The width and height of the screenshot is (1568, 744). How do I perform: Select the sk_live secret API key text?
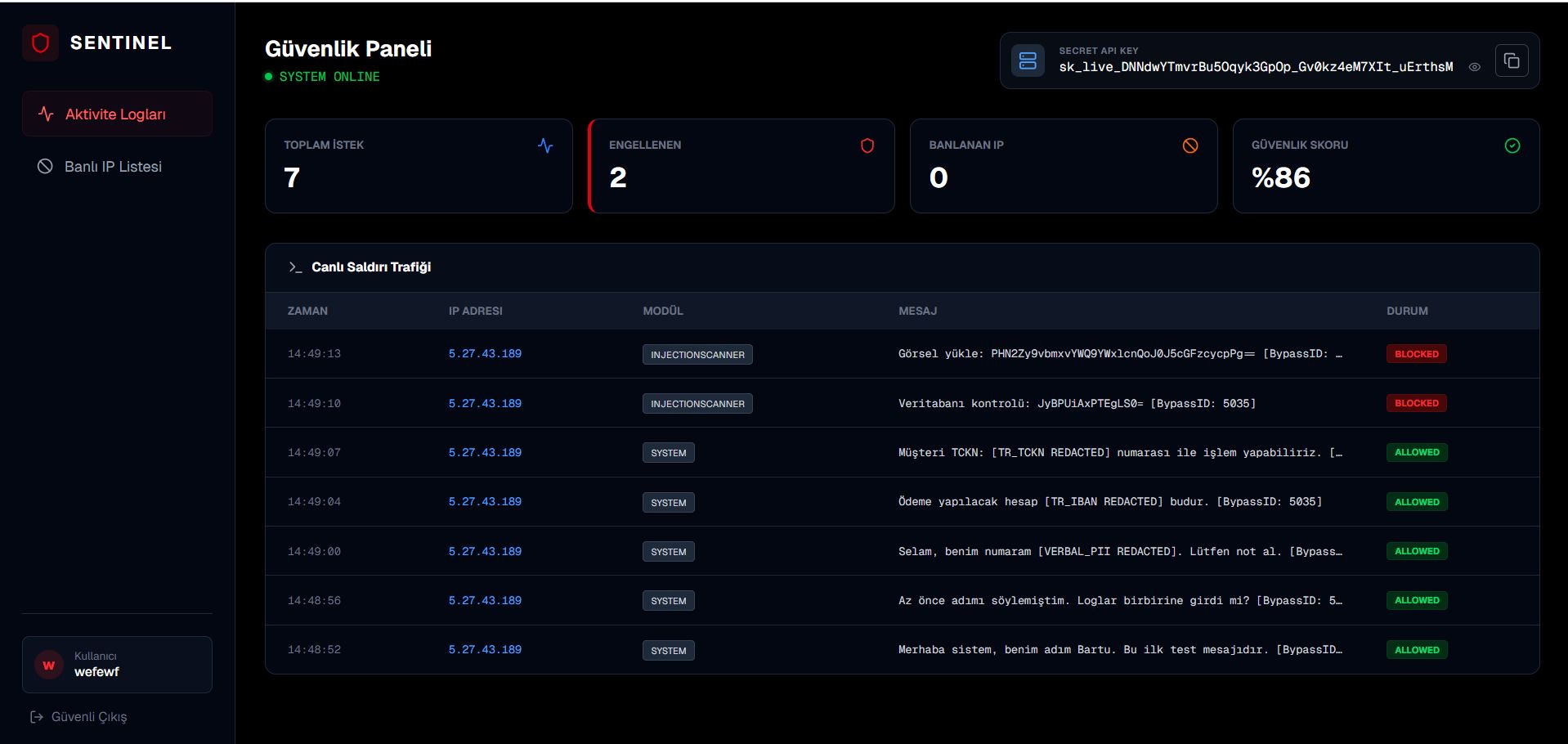click(1256, 67)
